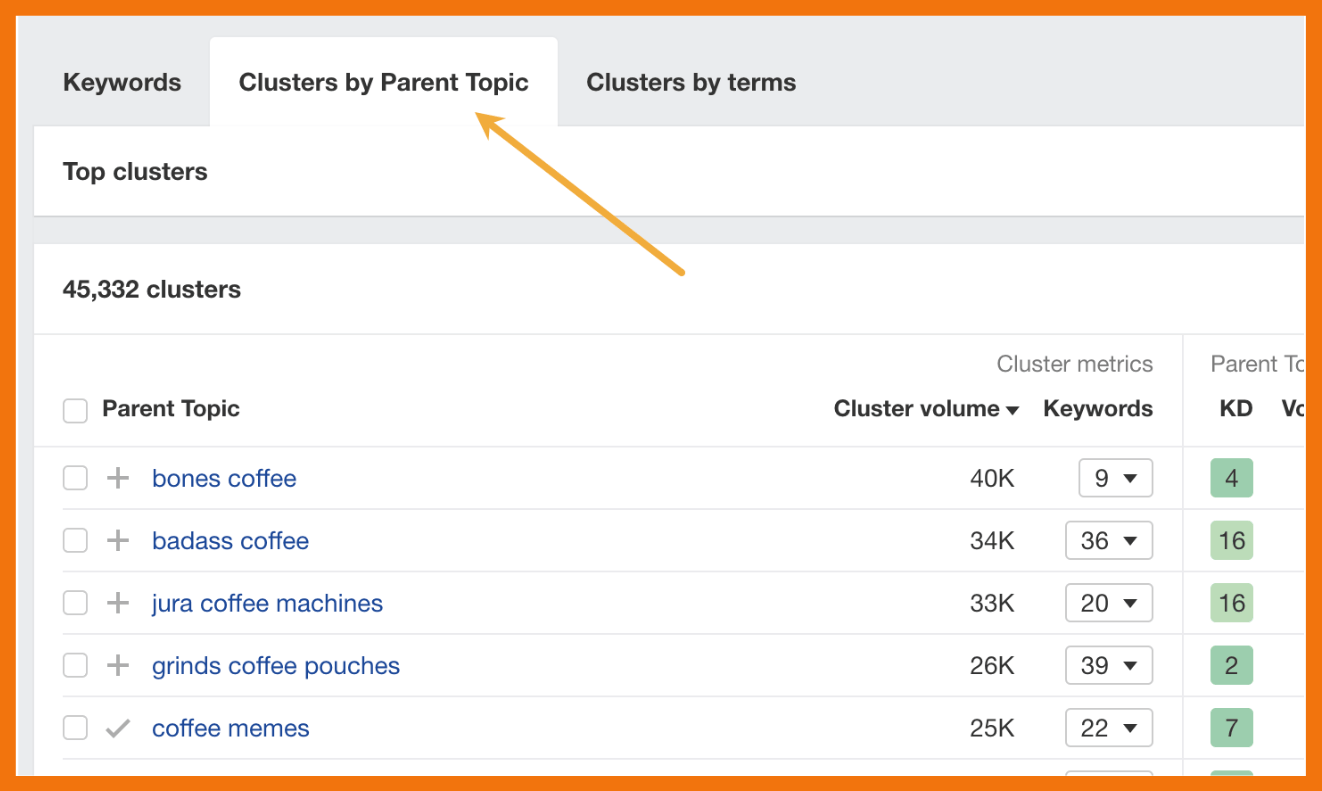Click the plus icon beside jura coffee machines
Image resolution: width=1322 pixels, height=791 pixels.
point(117,603)
